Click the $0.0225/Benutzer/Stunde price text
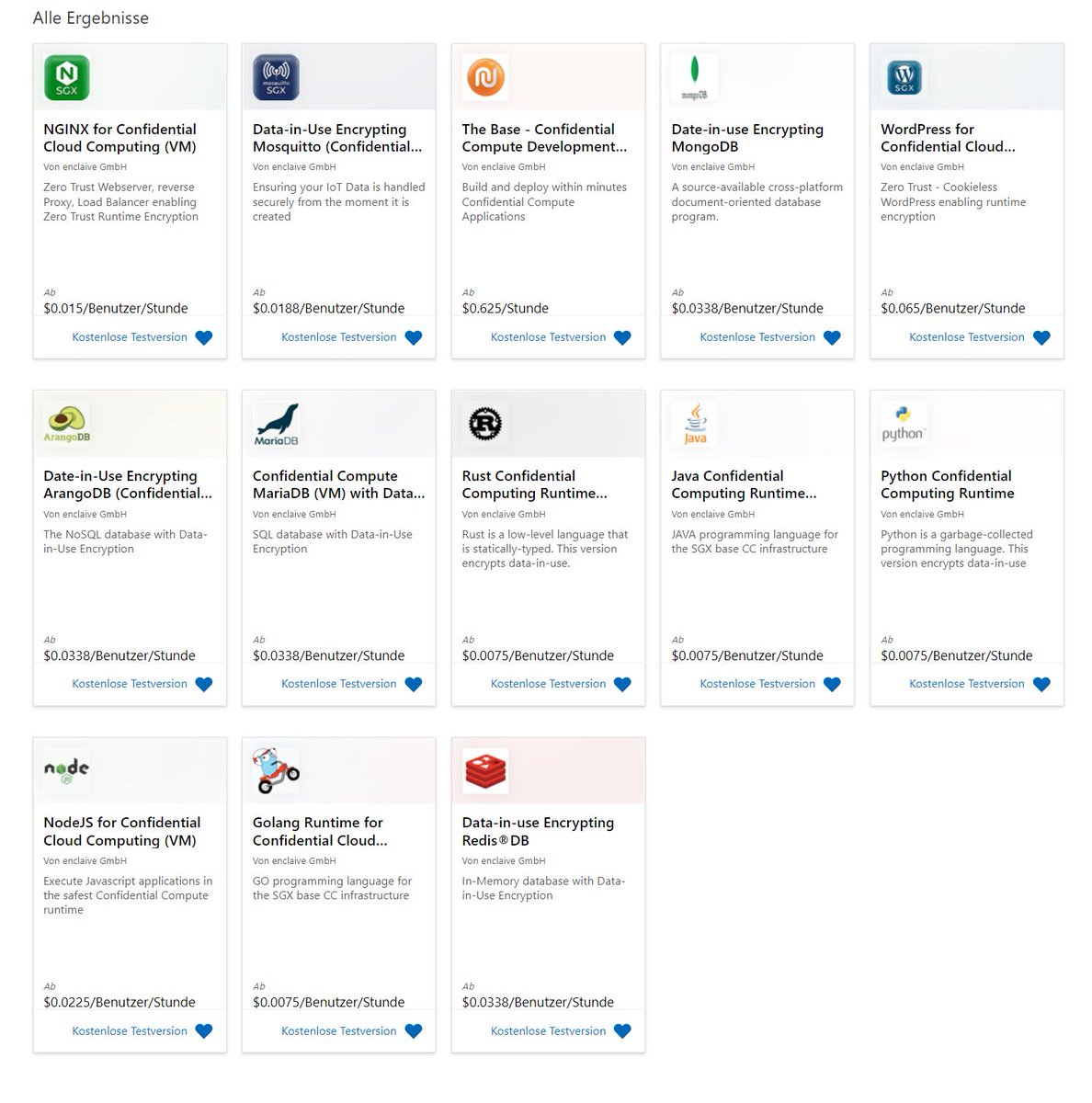Image resolution: width=1092 pixels, height=1103 pixels. (x=119, y=1003)
